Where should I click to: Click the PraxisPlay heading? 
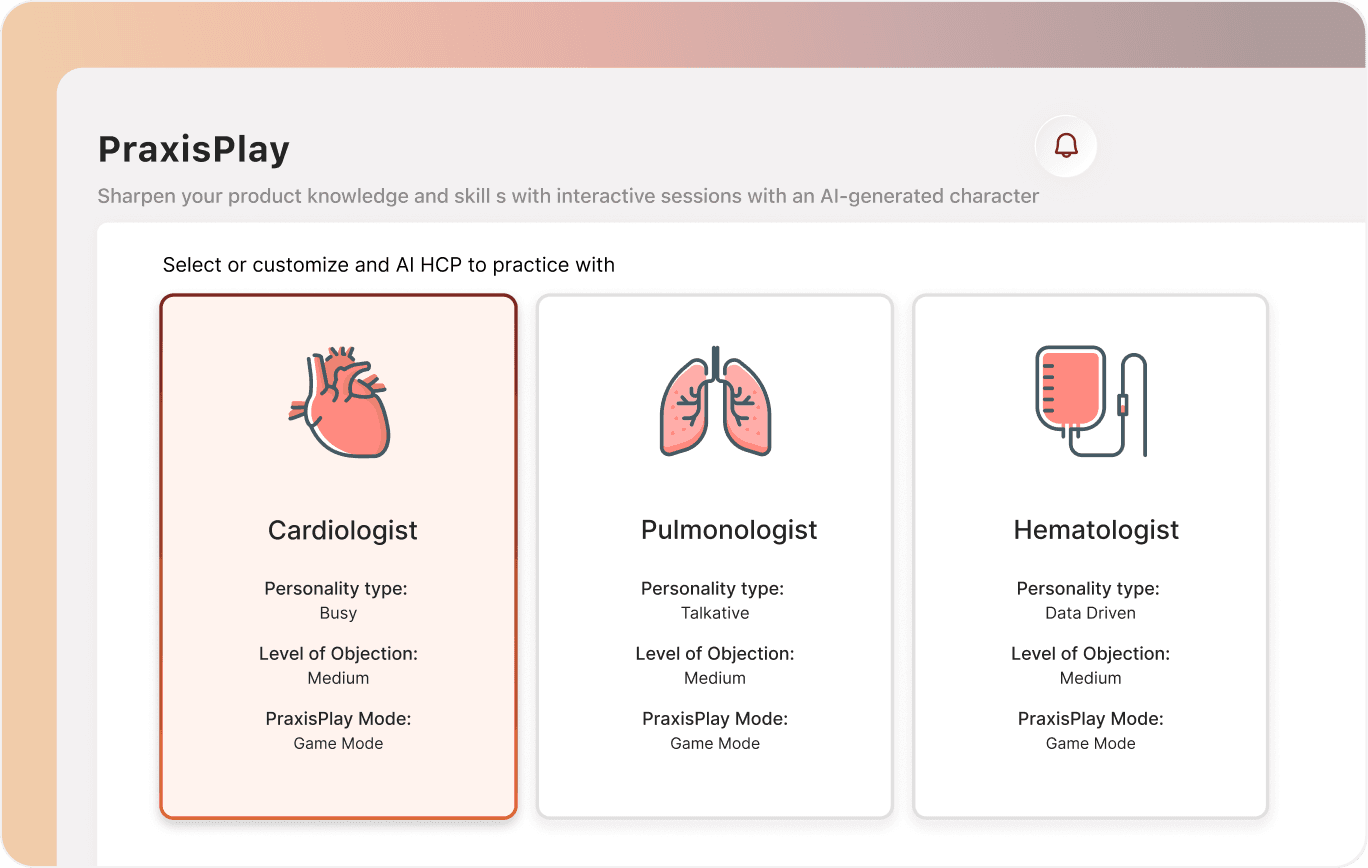coord(194,149)
